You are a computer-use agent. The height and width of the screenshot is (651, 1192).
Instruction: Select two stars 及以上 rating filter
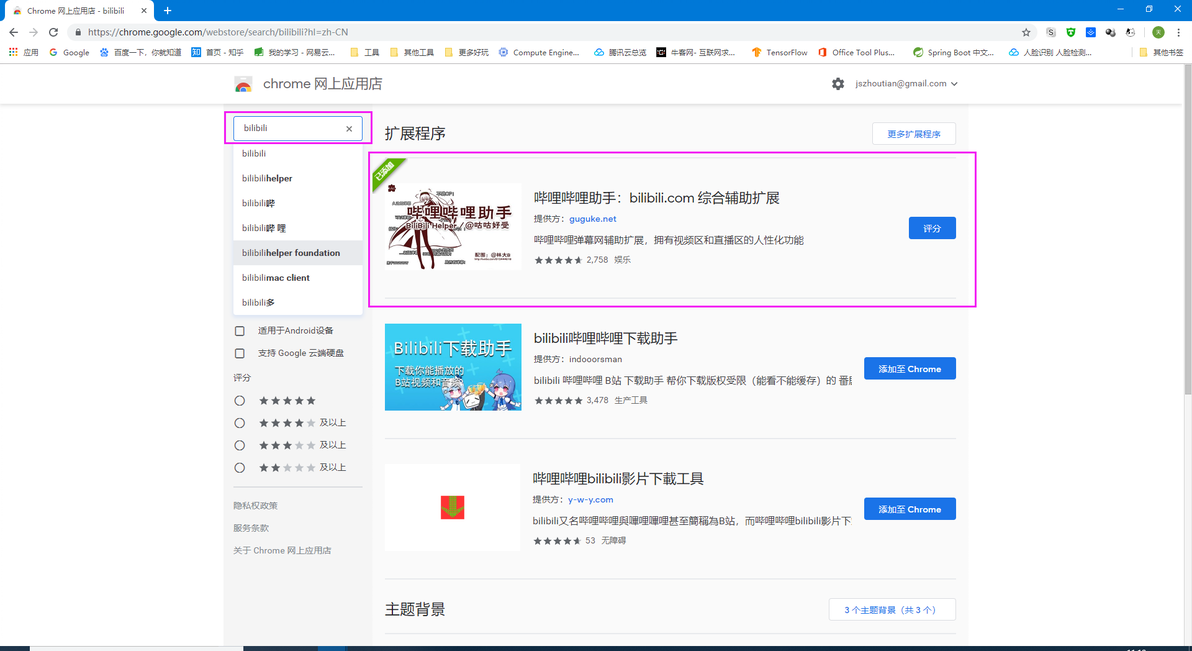[239, 468]
